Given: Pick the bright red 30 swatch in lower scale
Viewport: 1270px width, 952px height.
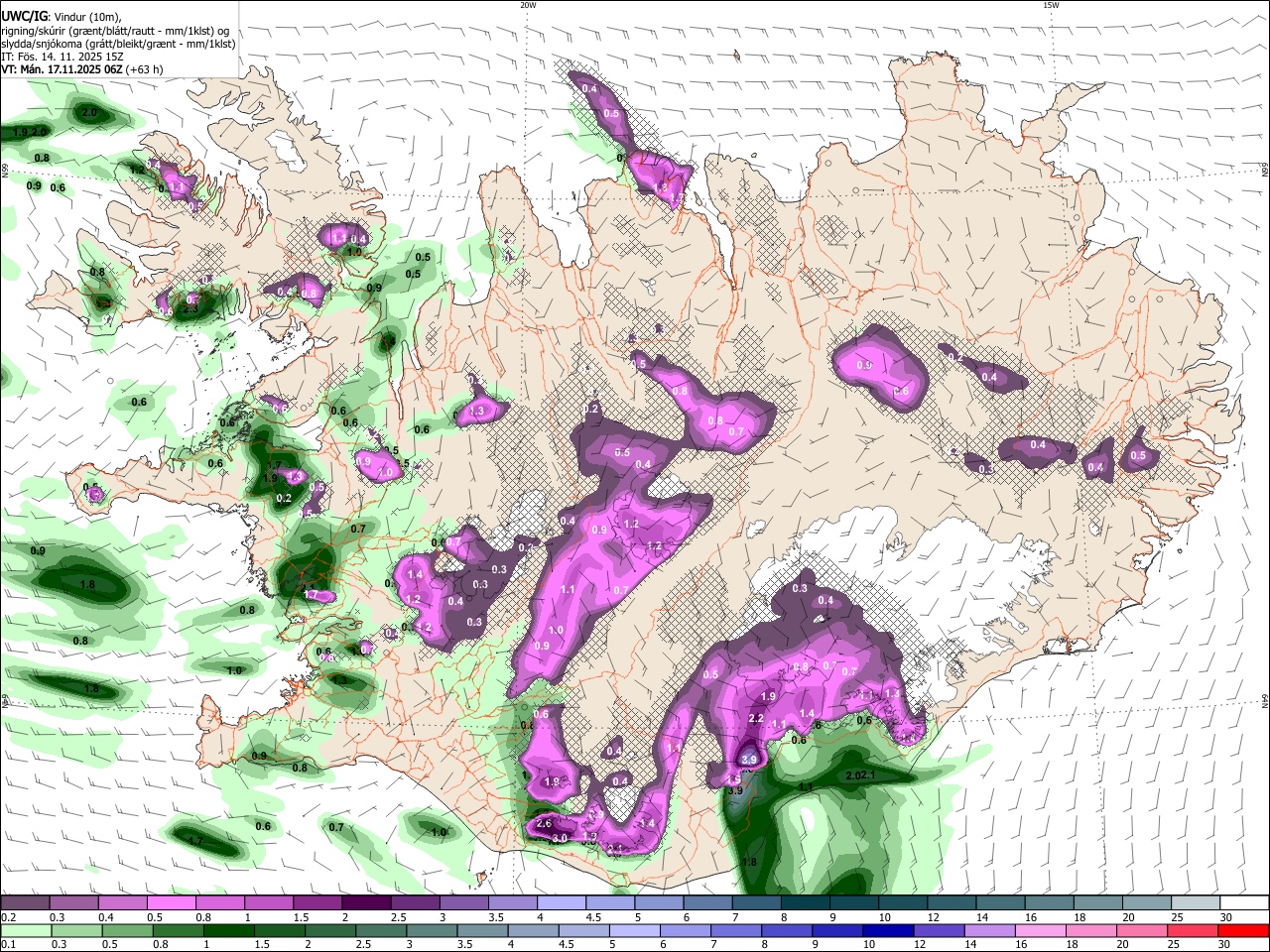Looking at the screenshot, I should pos(1241,931).
